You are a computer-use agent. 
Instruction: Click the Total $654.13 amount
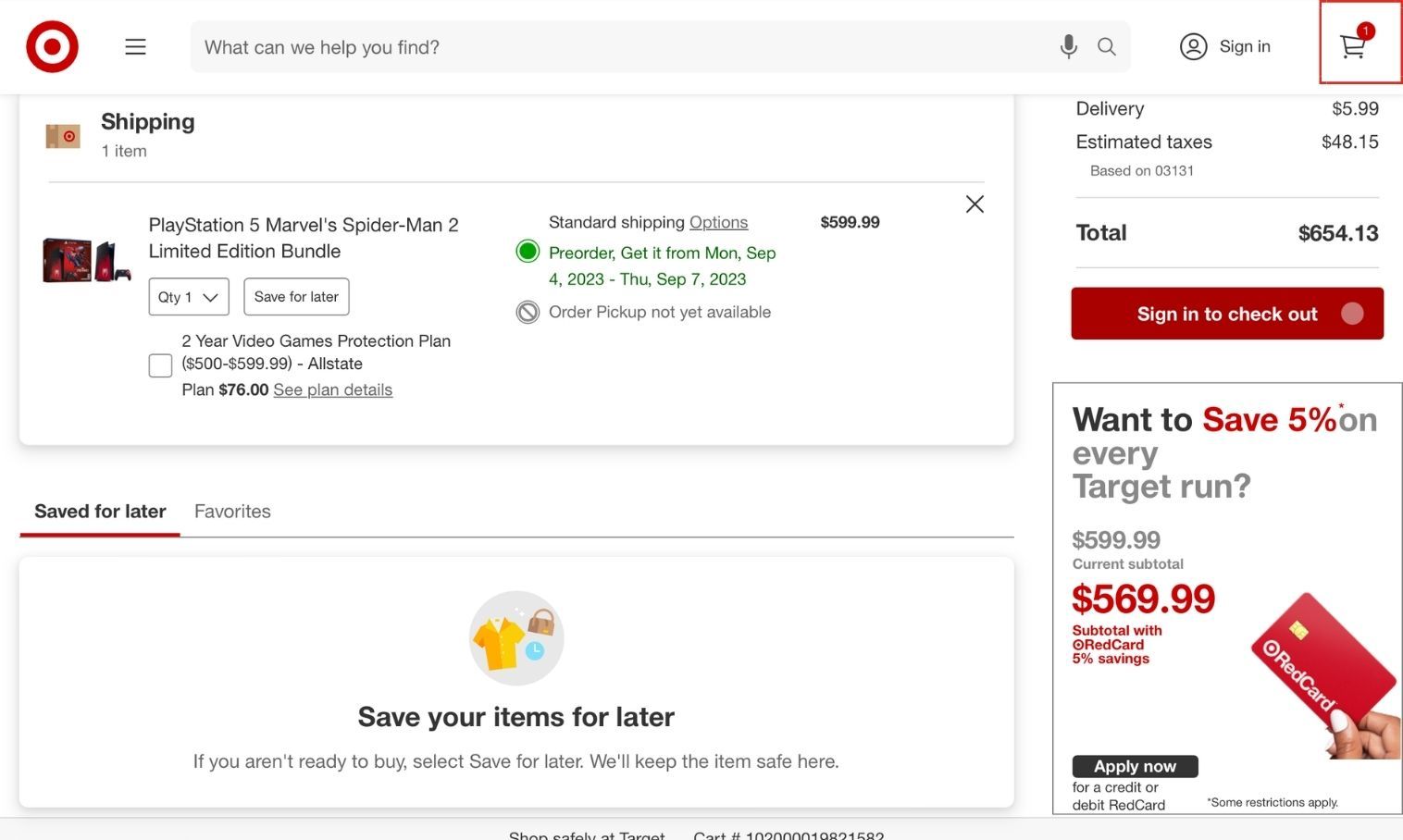(x=1338, y=233)
